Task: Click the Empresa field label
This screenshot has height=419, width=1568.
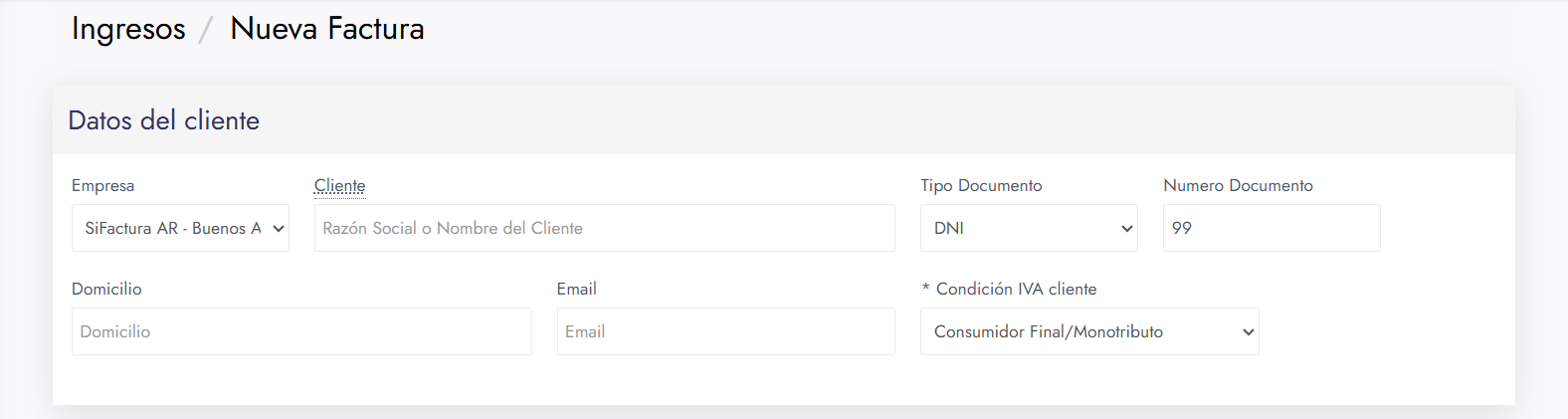Action: 102,186
